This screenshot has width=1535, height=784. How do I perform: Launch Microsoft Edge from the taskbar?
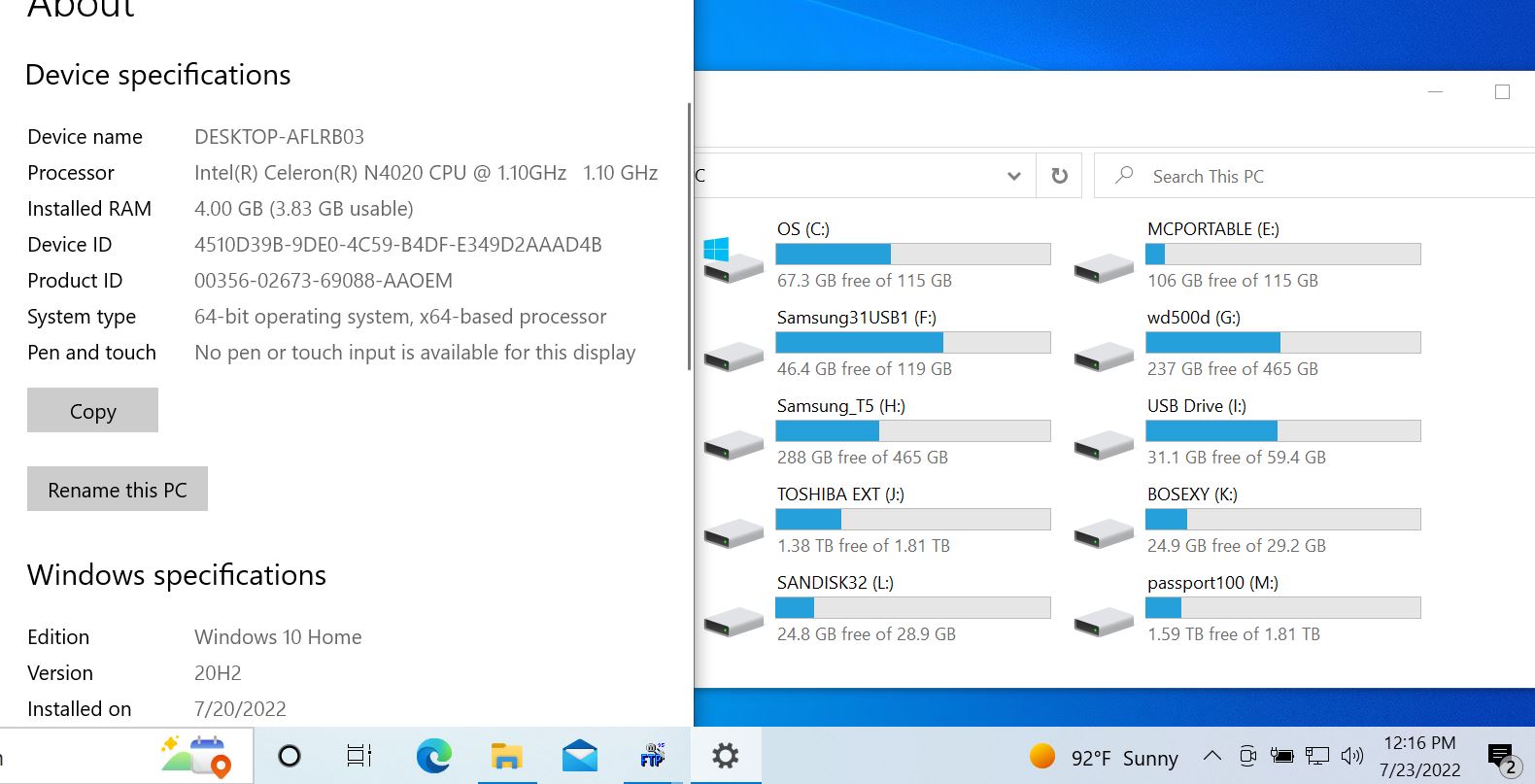pos(433,756)
